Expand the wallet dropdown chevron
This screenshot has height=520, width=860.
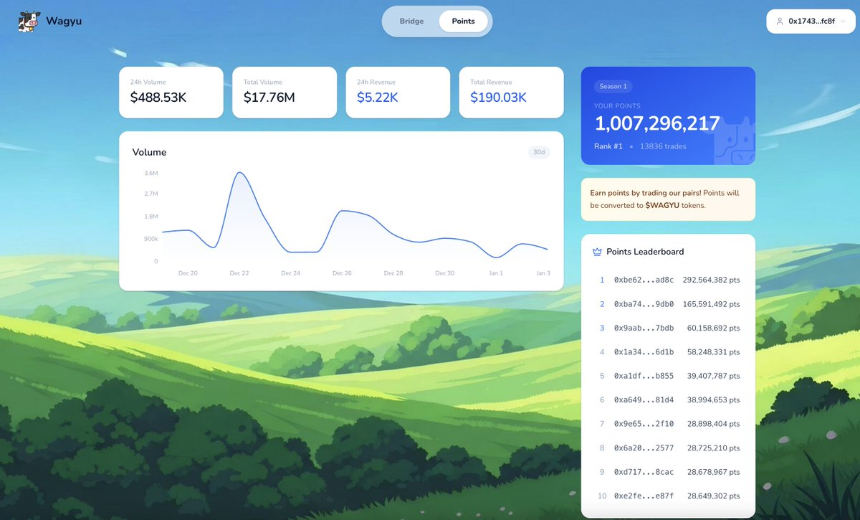click(843, 21)
